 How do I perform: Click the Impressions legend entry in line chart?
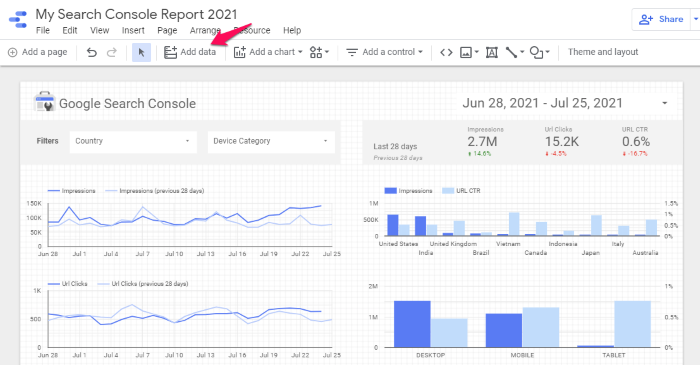71,191
